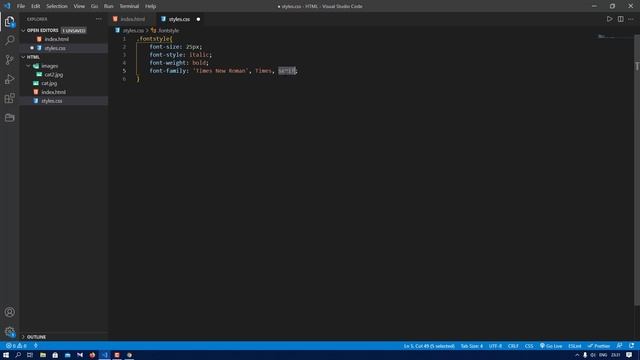Change encoding via UTF-8 status item
Screen dimensions: 640x360
tap(495, 346)
